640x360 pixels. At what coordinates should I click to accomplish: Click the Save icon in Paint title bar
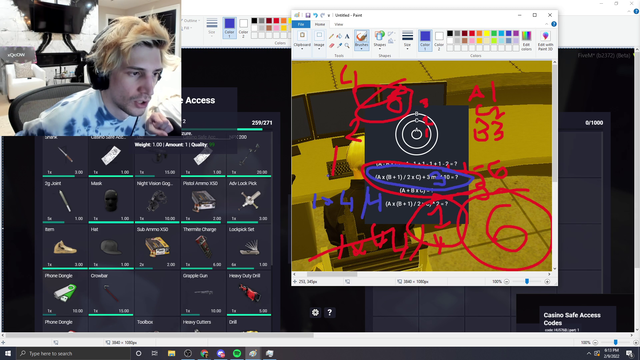point(308,15)
